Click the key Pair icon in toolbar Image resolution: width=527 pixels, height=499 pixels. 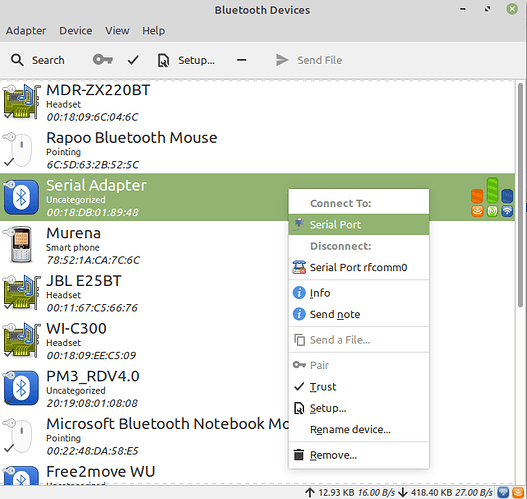pyautogui.click(x=103, y=60)
